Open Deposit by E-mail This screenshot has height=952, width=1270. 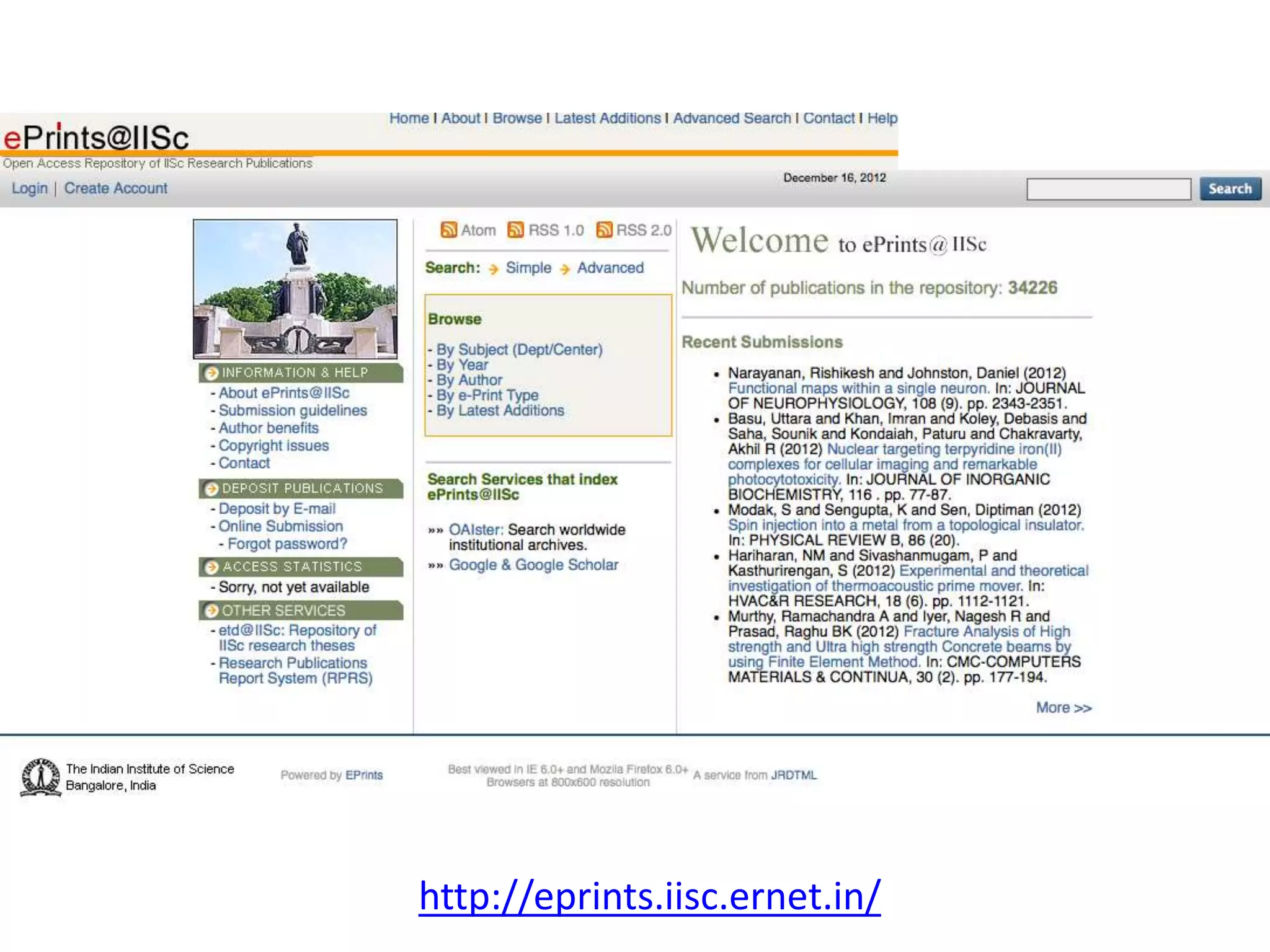[277, 509]
